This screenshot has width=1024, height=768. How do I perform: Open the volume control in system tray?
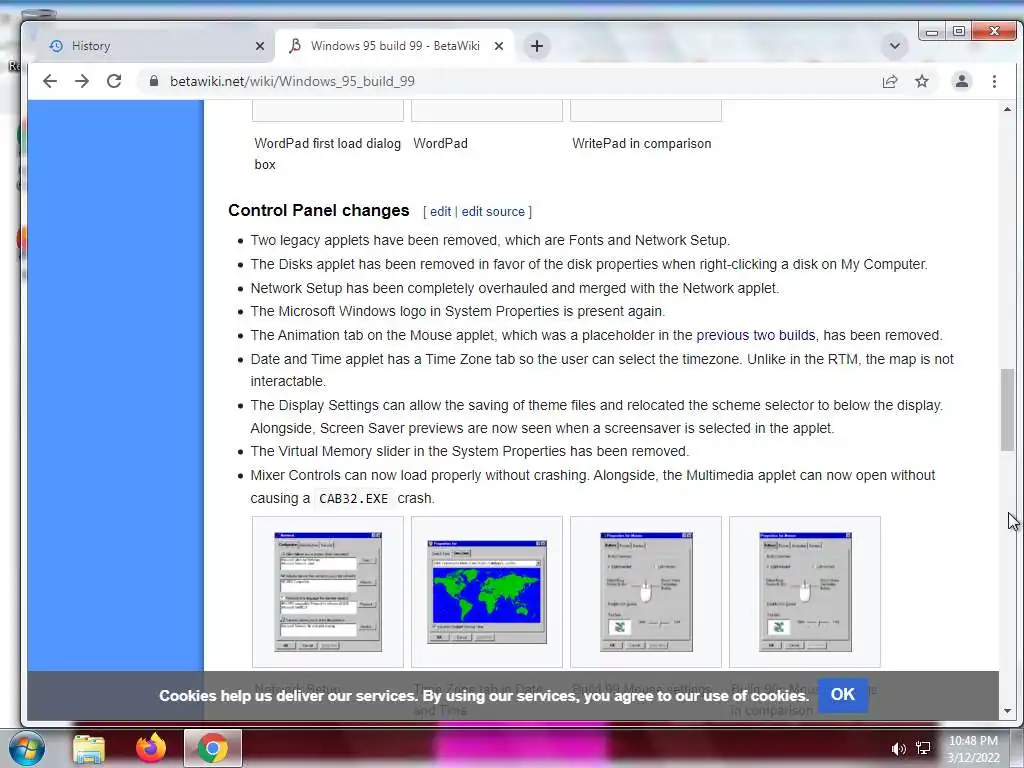click(899, 749)
